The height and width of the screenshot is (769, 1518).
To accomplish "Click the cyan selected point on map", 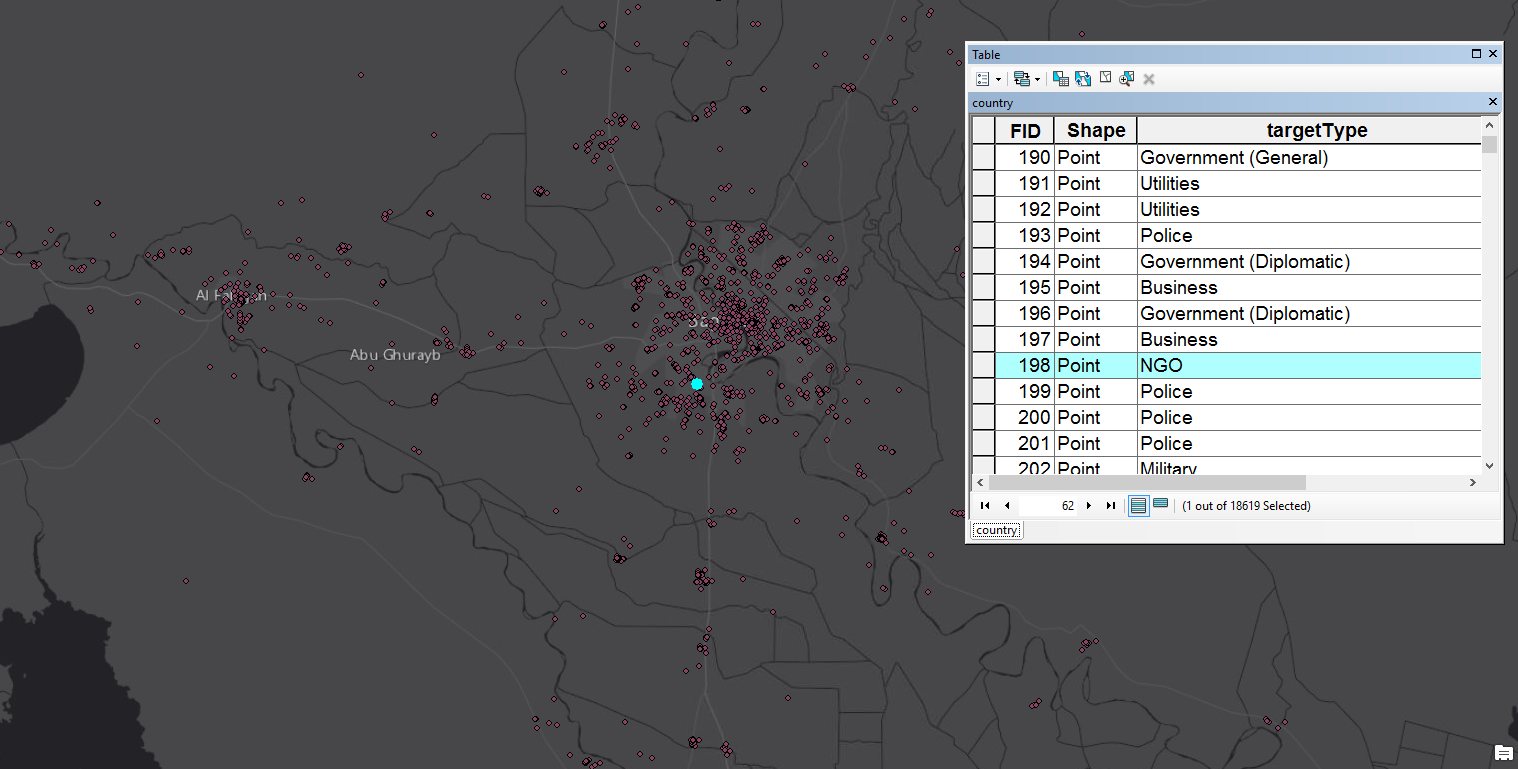I will tap(697, 384).
